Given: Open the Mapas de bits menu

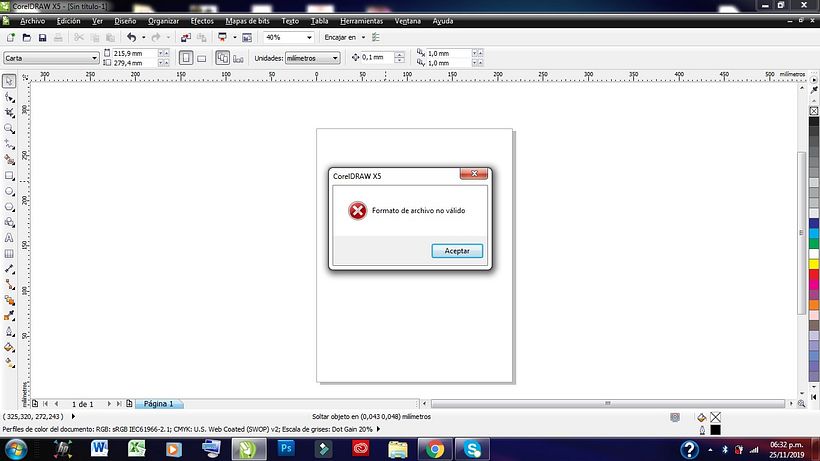Looking at the screenshot, I should pyautogui.click(x=247, y=21).
